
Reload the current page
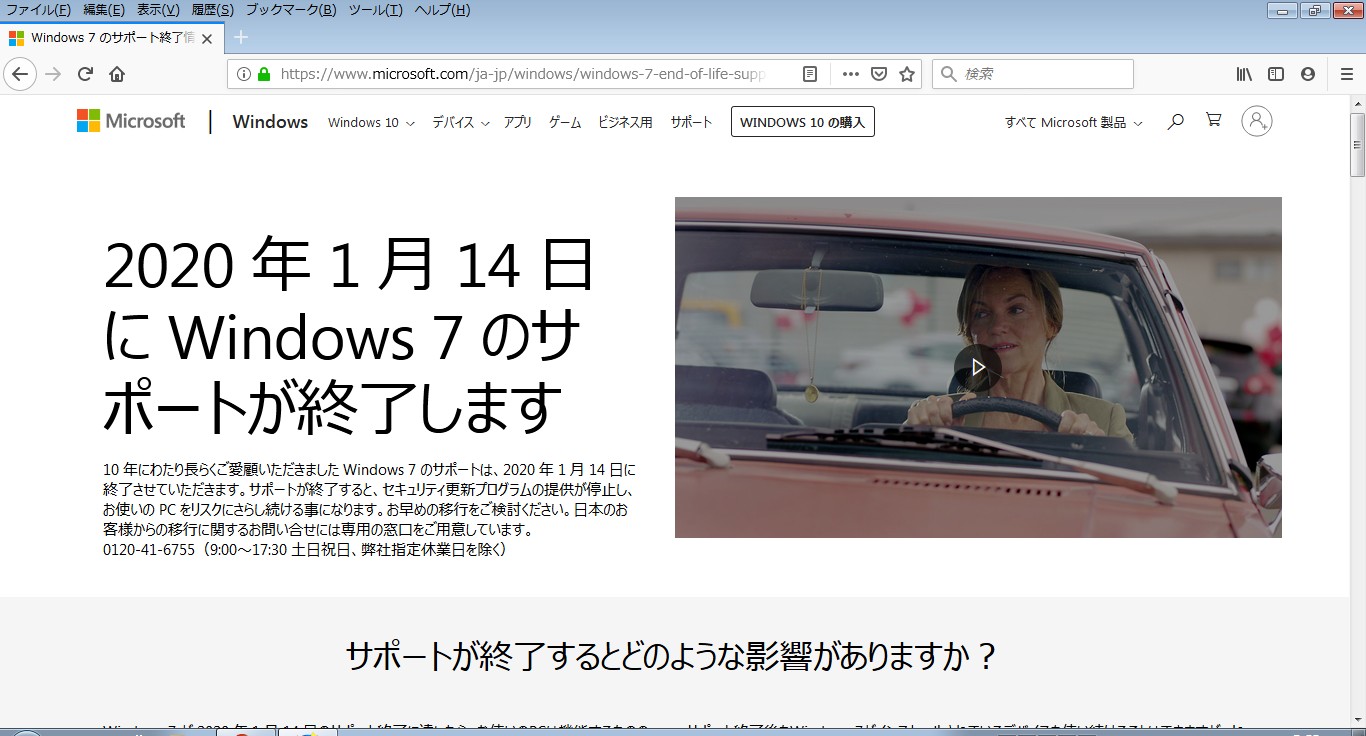click(x=85, y=74)
